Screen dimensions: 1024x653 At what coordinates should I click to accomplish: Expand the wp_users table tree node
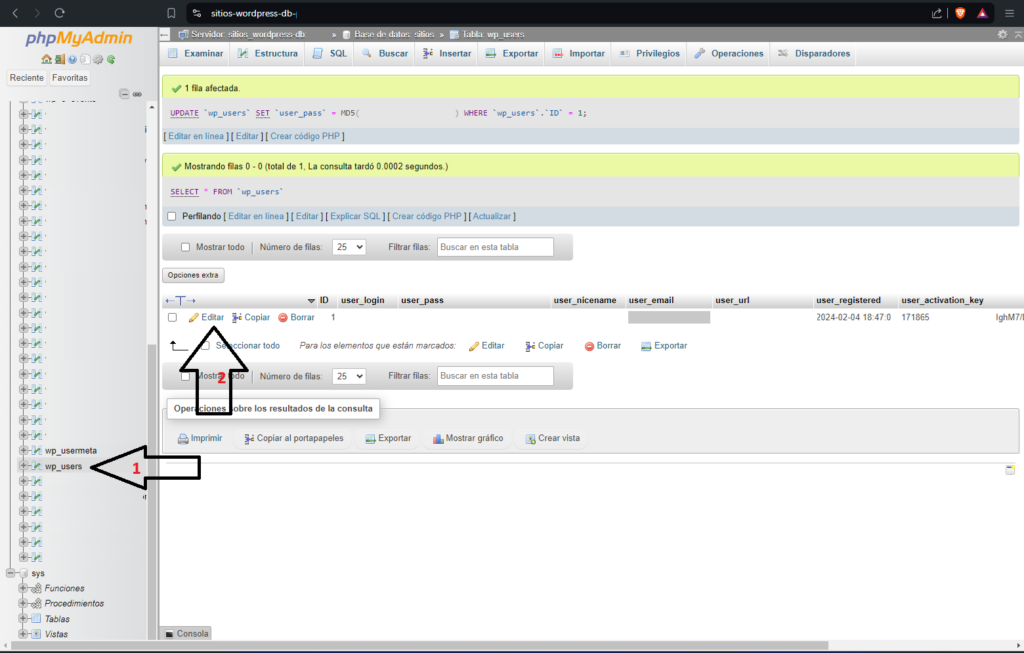pos(23,466)
